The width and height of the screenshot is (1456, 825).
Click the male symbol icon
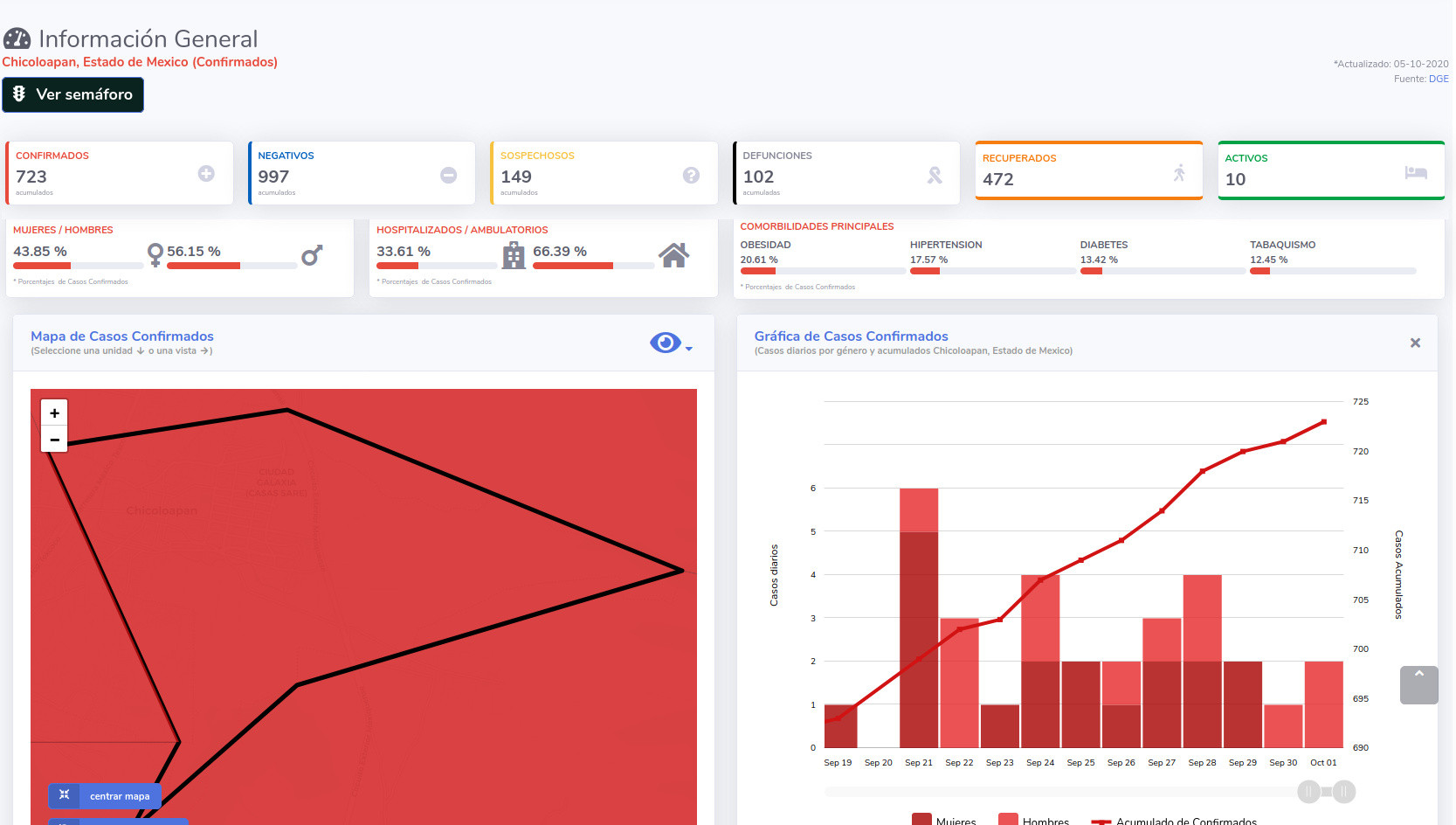(312, 254)
